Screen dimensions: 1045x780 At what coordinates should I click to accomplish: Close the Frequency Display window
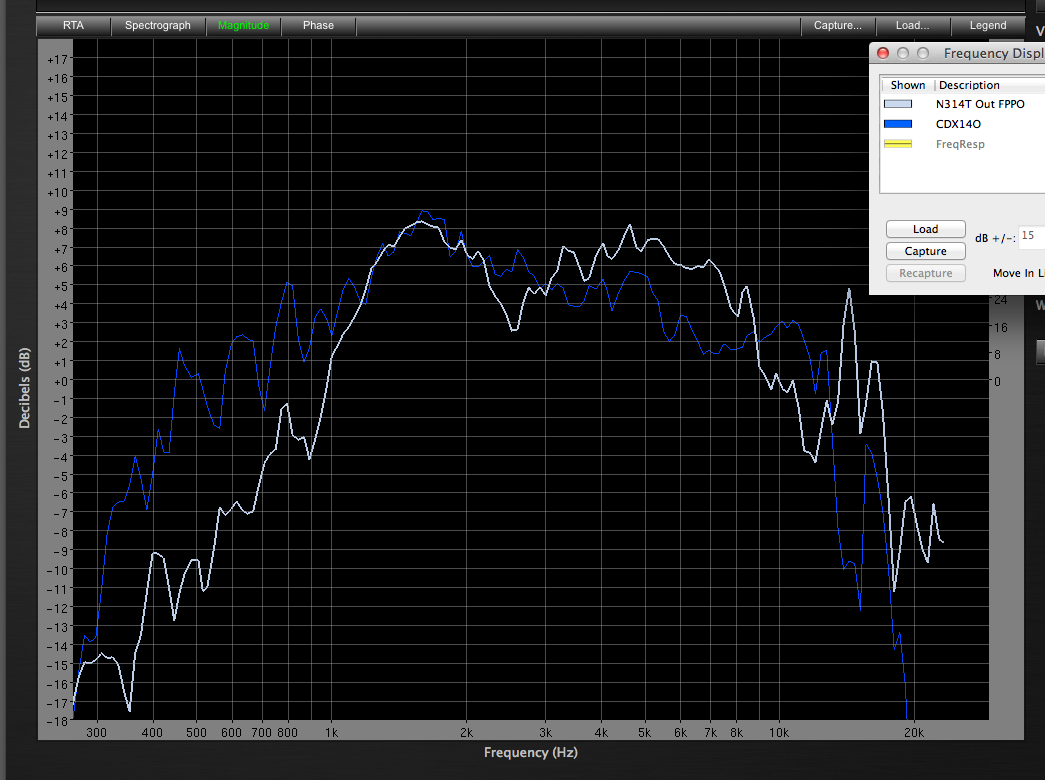coord(883,53)
